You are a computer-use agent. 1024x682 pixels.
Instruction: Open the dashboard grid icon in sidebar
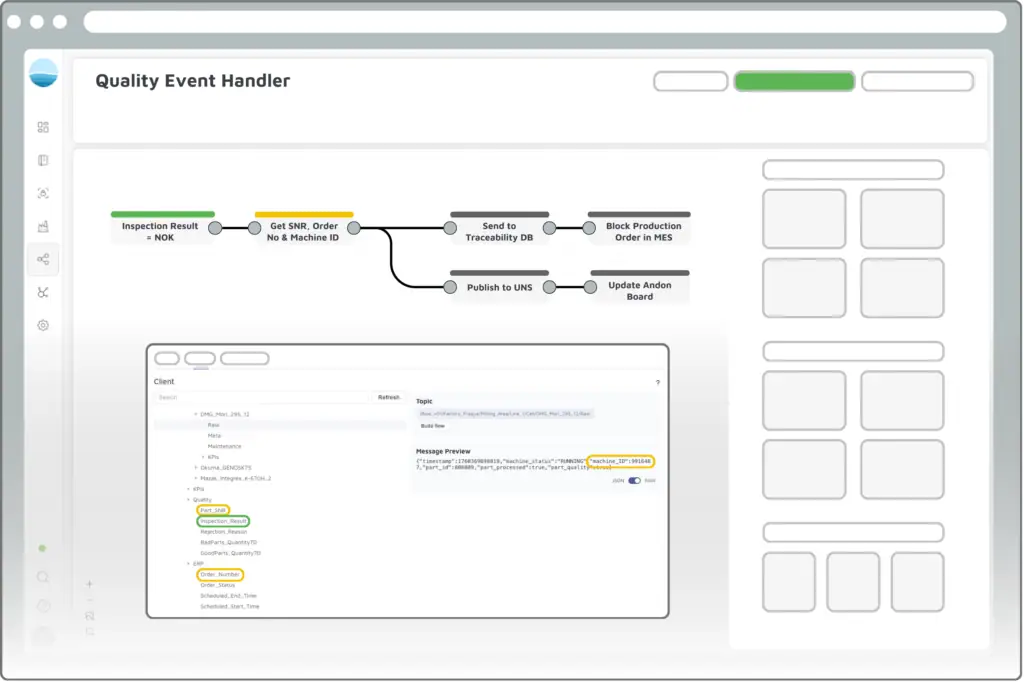pos(43,127)
